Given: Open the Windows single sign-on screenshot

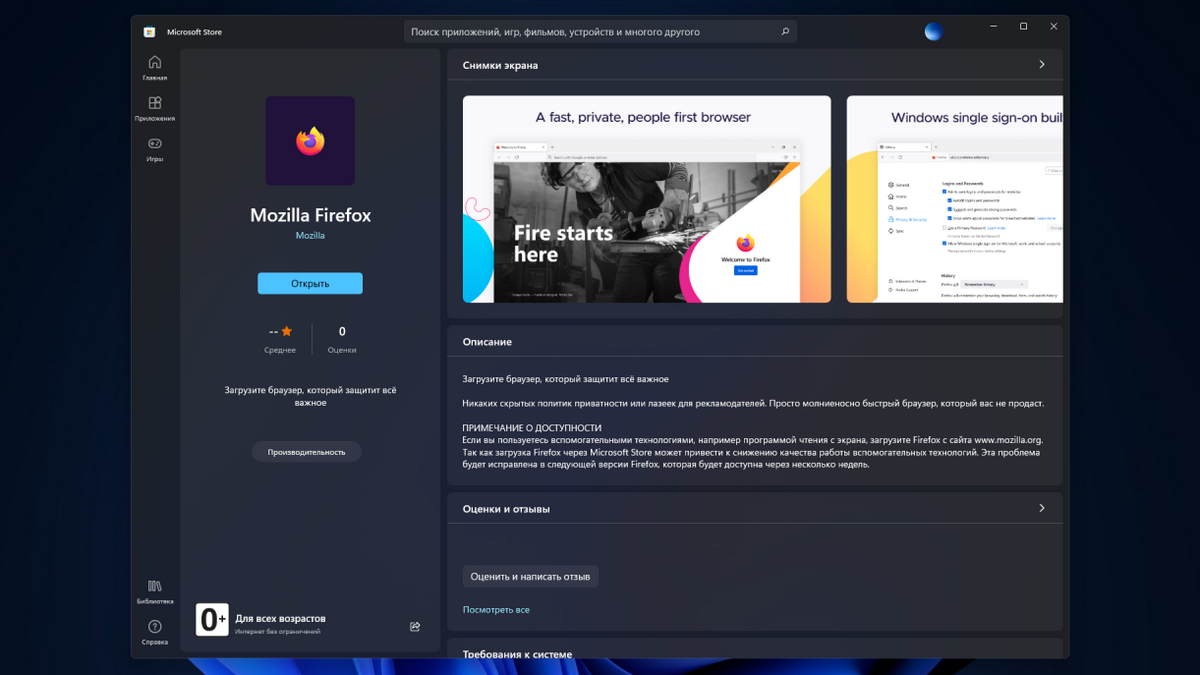Looking at the screenshot, I should coord(954,199).
